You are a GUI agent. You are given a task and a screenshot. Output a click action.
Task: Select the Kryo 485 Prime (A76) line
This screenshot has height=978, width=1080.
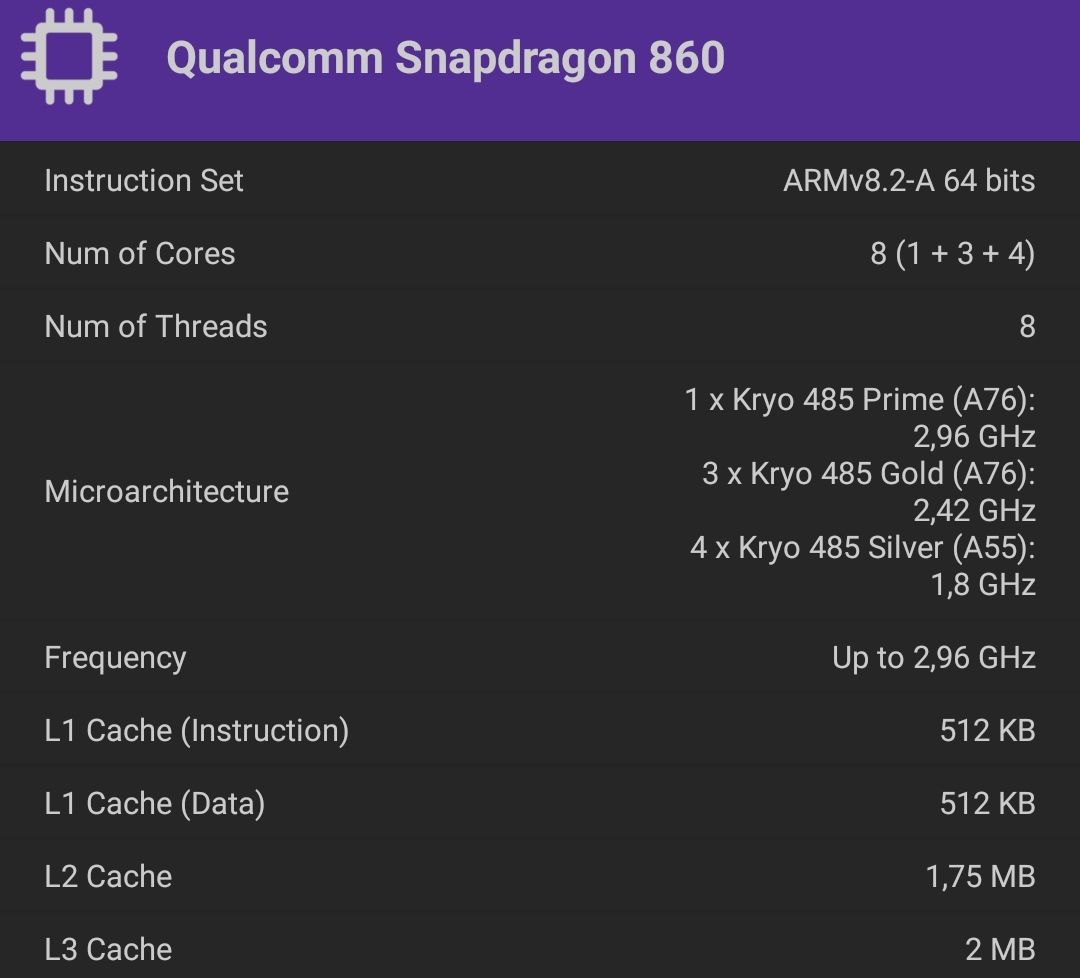pyautogui.click(x=859, y=400)
